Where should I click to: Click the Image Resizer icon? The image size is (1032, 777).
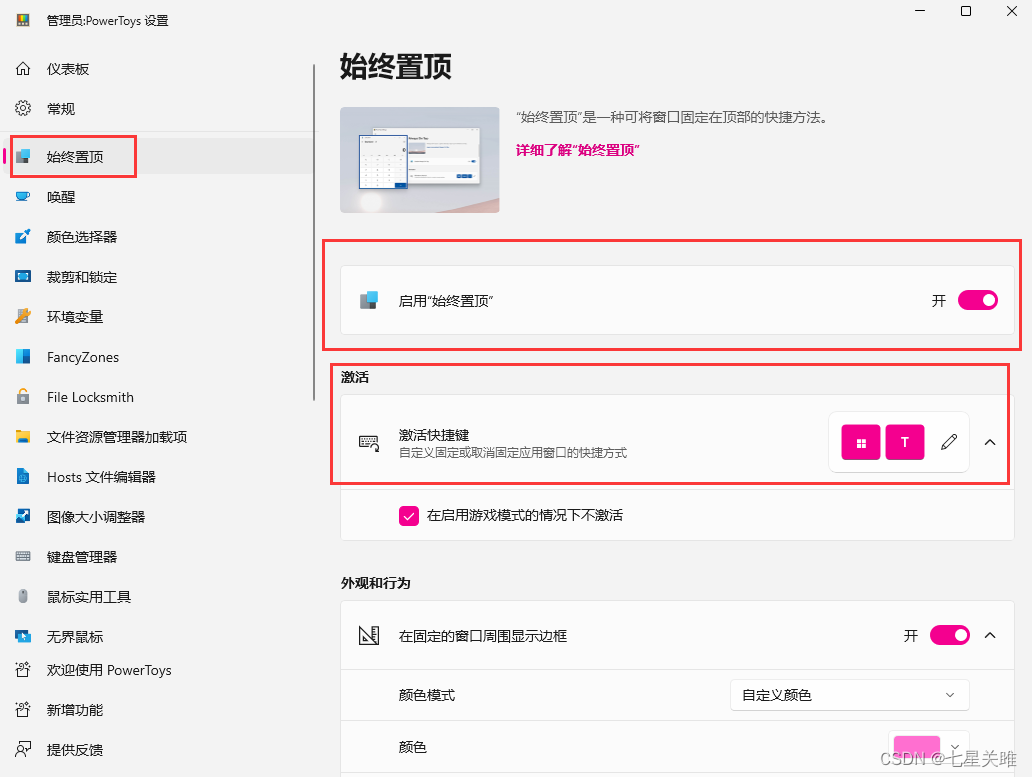(23, 516)
